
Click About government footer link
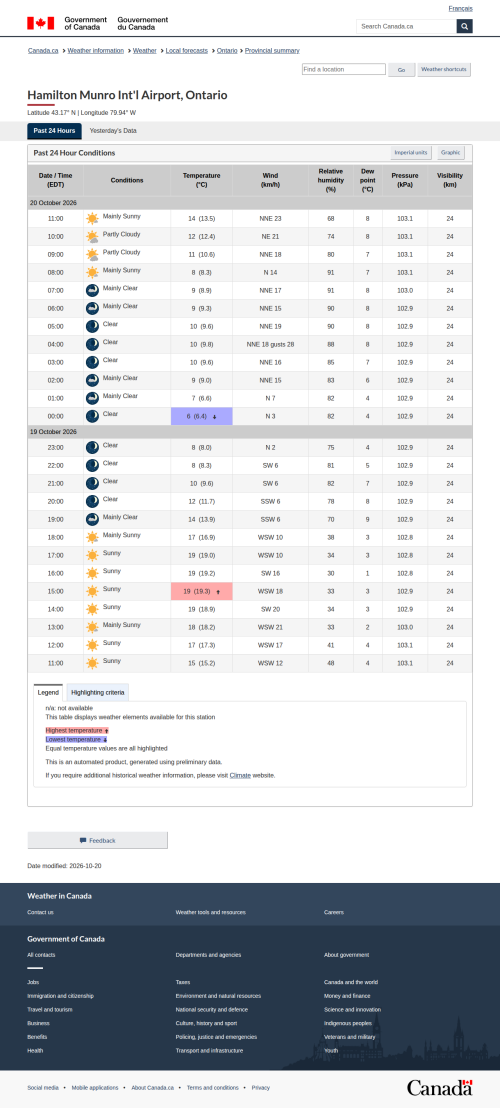click(347, 955)
